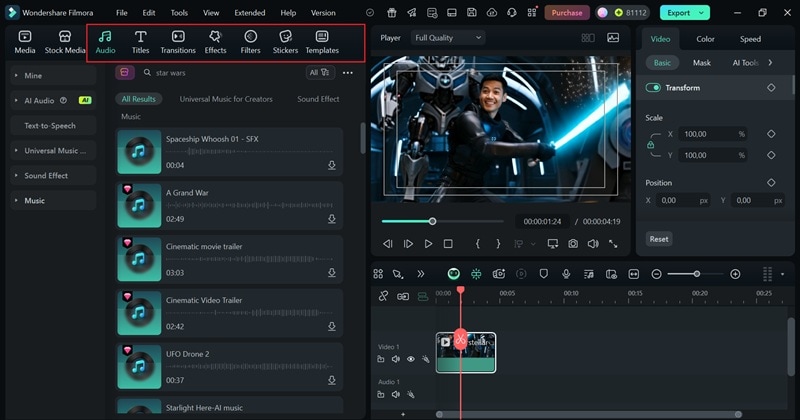This screenshot has height=420, width=800.
Task: Open the snapshot image view icon in player header
Action: pos(613,38)
